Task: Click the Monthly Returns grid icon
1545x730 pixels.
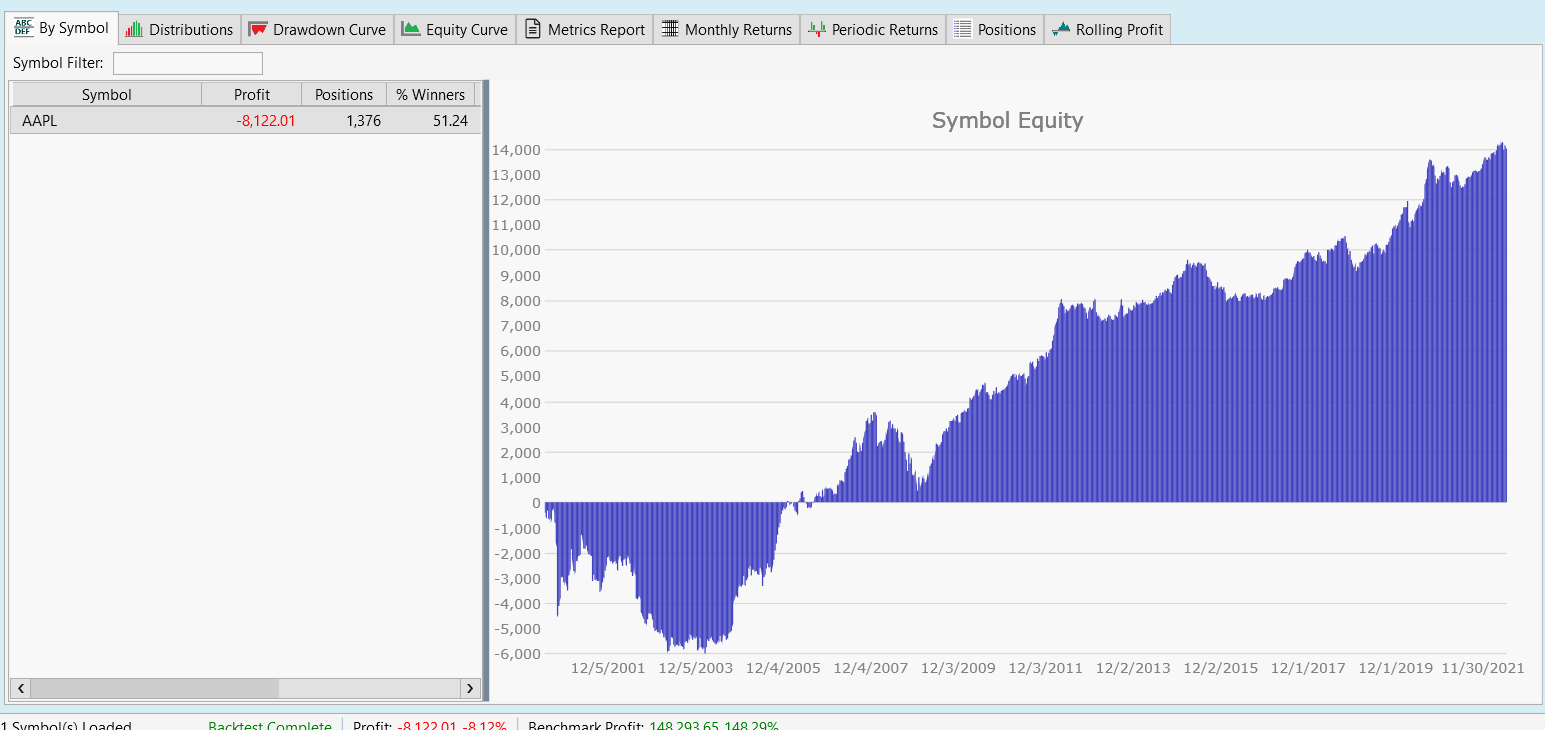Action: (669, 30)
